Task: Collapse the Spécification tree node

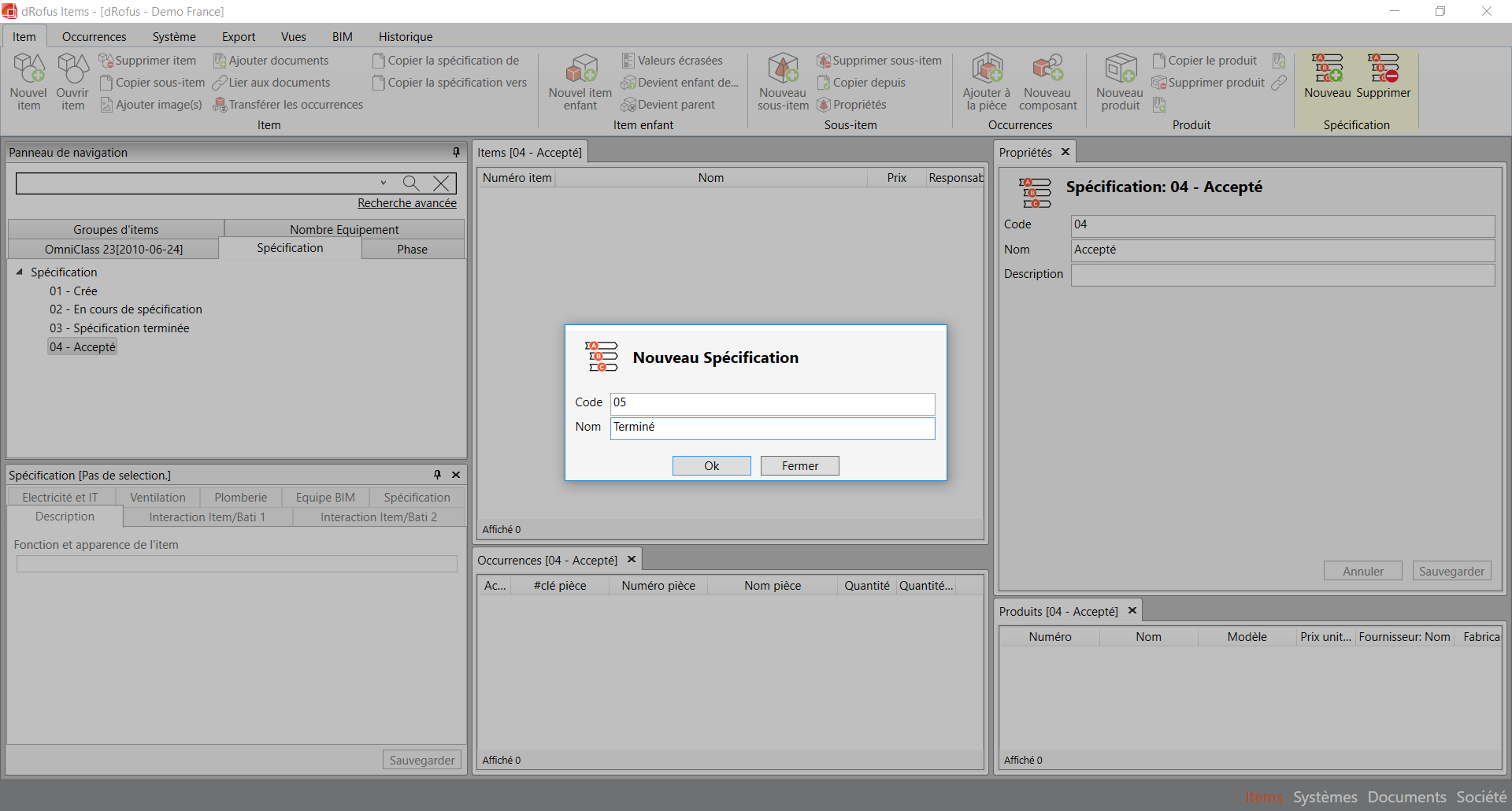Action: (x=20, y=272)
